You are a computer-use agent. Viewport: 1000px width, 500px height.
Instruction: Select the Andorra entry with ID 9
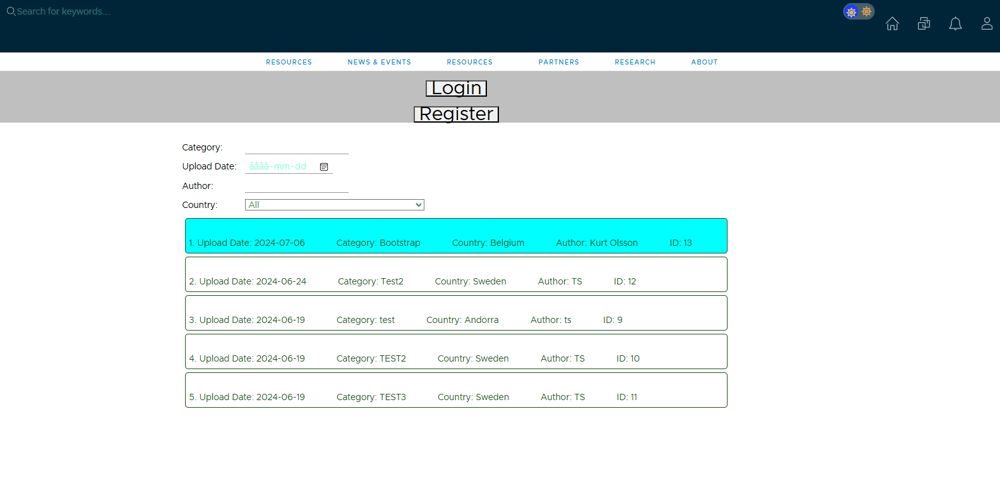(456, 313)
